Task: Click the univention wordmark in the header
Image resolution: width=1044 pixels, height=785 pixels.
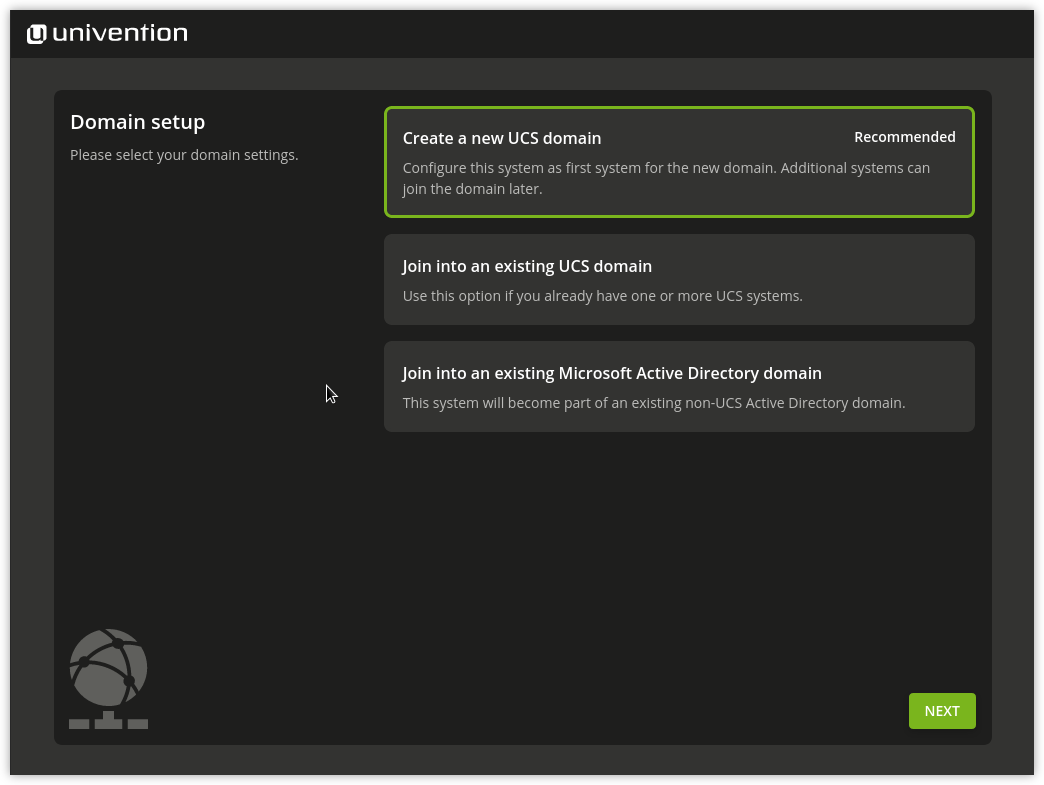Action: tap(120, 32)
